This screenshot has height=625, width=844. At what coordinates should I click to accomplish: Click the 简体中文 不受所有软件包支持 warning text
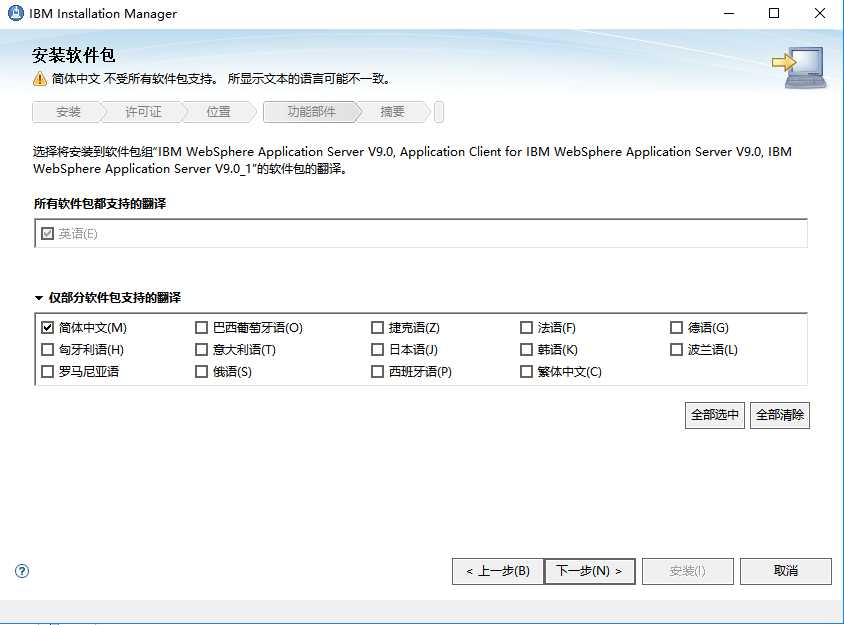pos(220,79)
